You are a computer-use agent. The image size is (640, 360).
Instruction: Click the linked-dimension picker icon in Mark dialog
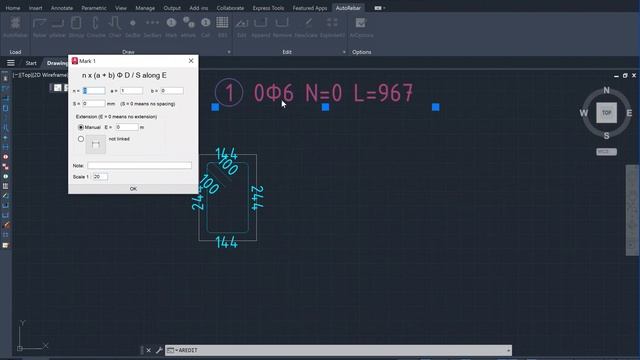[96, 144]
